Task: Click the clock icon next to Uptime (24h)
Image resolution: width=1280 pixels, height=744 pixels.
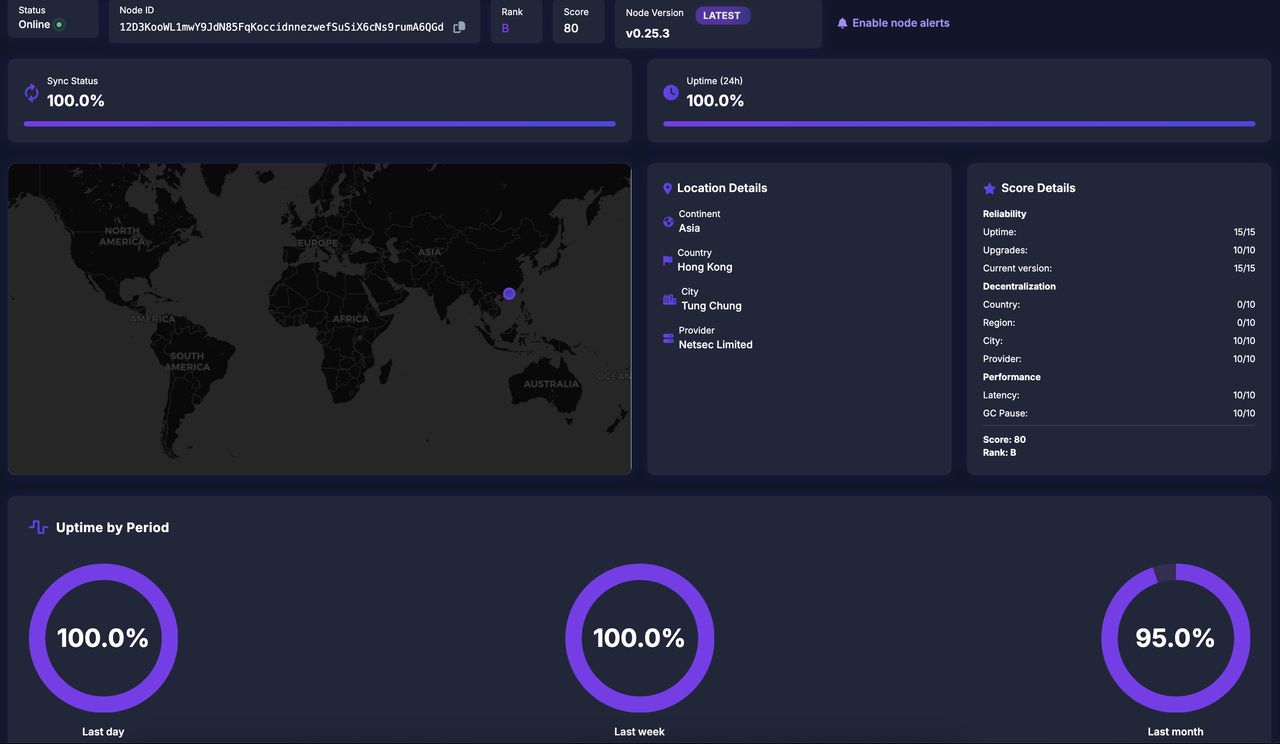Action: click(x=670, y=92)
